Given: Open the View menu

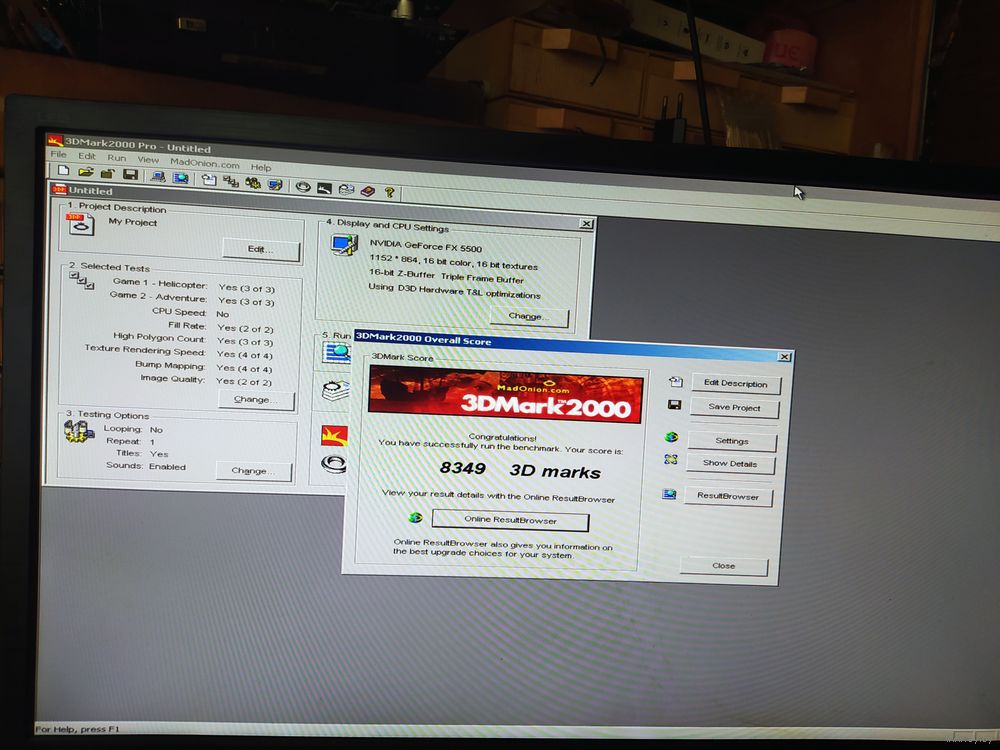Looking at the screenshot, I should [148, 159].
